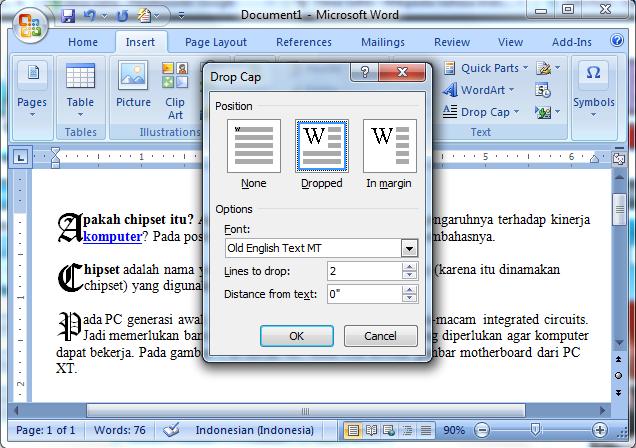
Task: Change language Indonesian (Indonesia)
Action: [255, 430]
